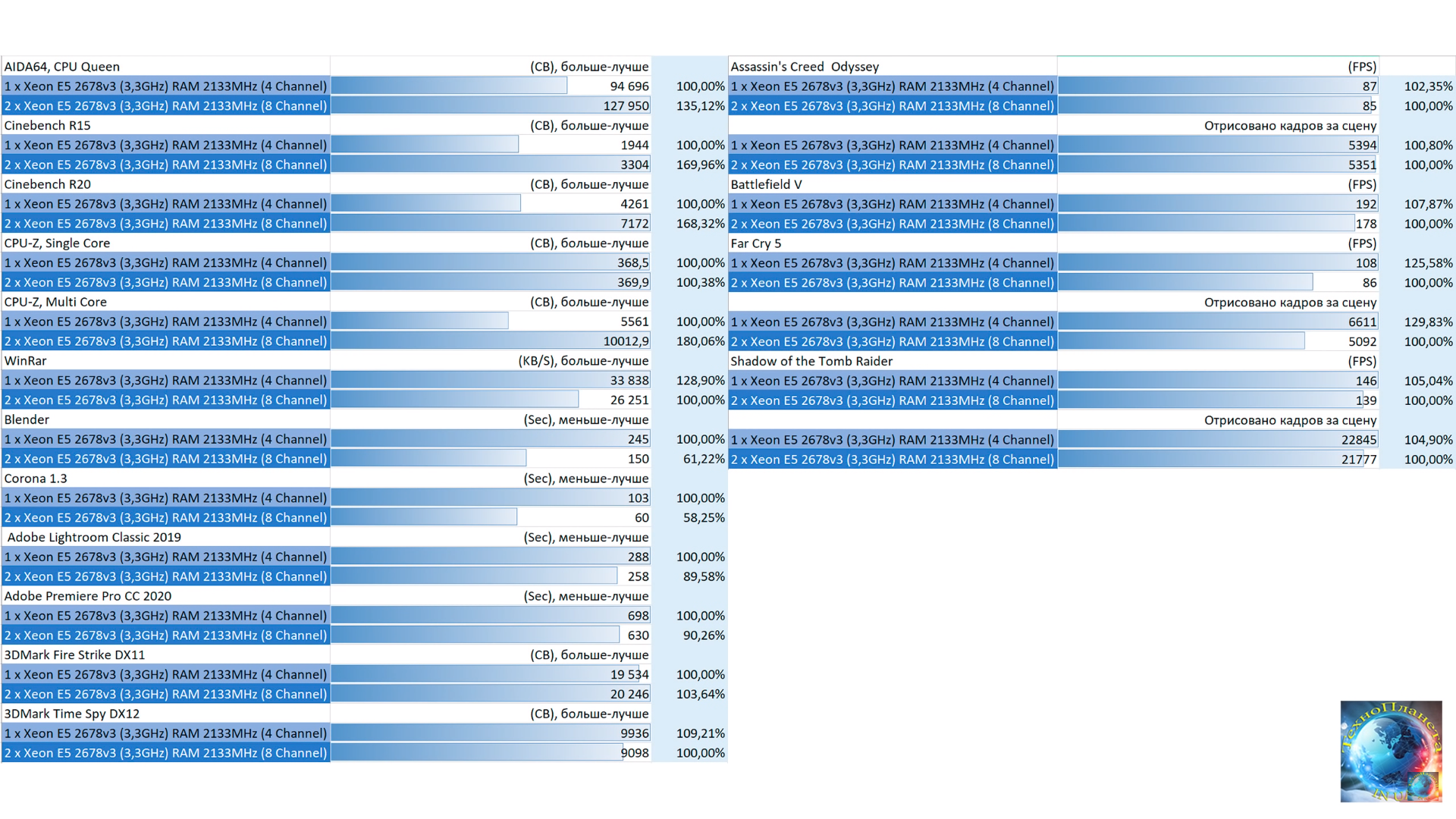Select the Battlefield V FPS value "178"
Screen dimensions: 1456x819
(1367, 224)
